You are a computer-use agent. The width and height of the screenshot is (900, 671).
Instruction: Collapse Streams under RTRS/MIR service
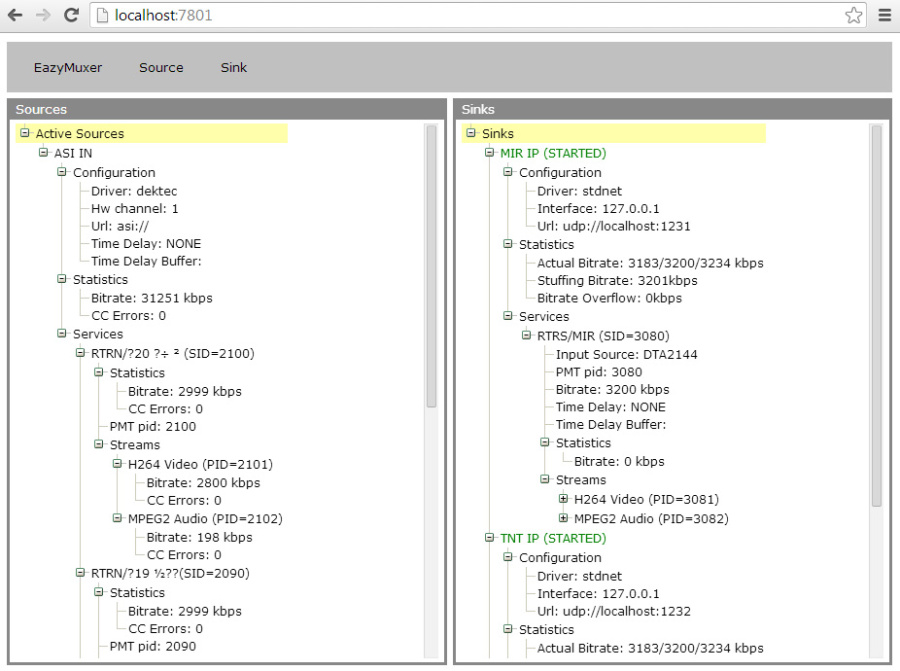(545, 479)
